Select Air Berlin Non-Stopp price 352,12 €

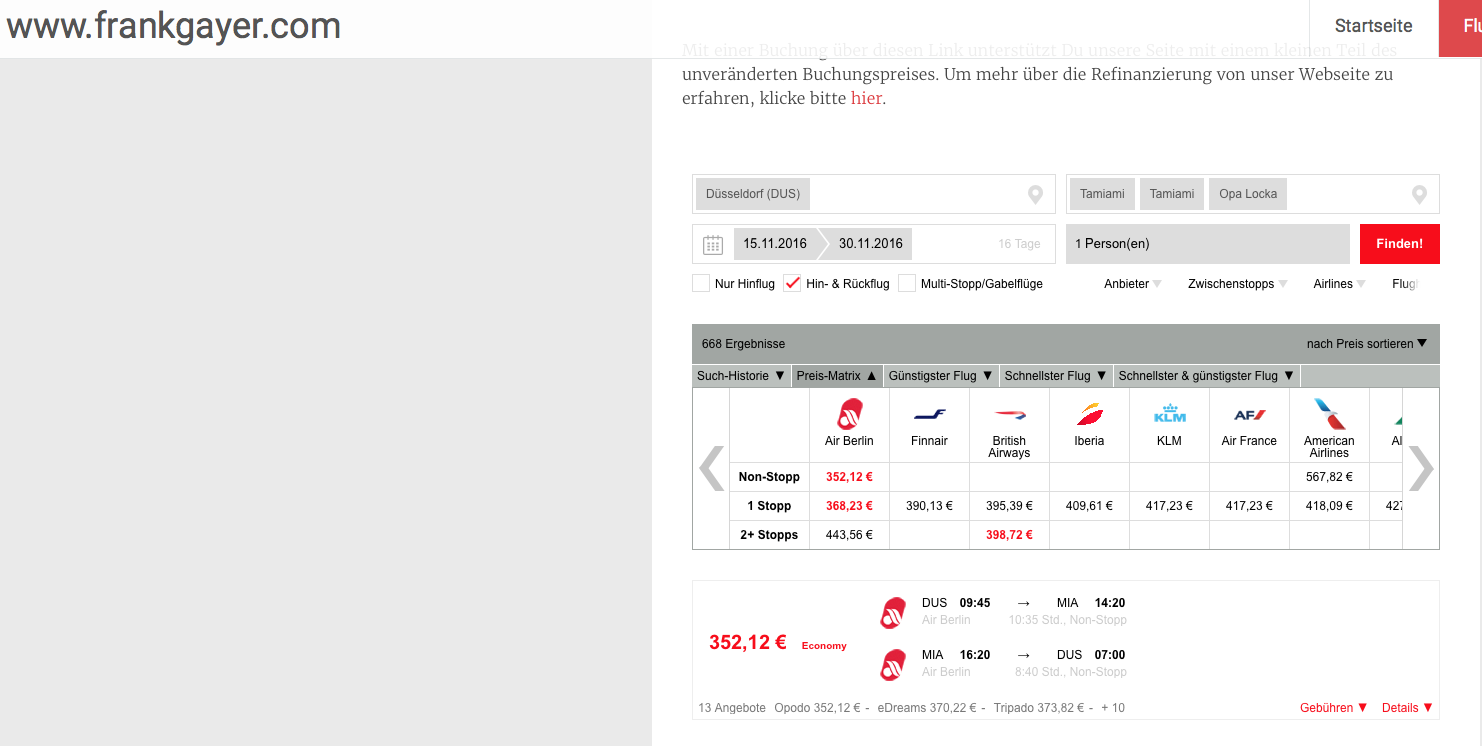(849, 477)
